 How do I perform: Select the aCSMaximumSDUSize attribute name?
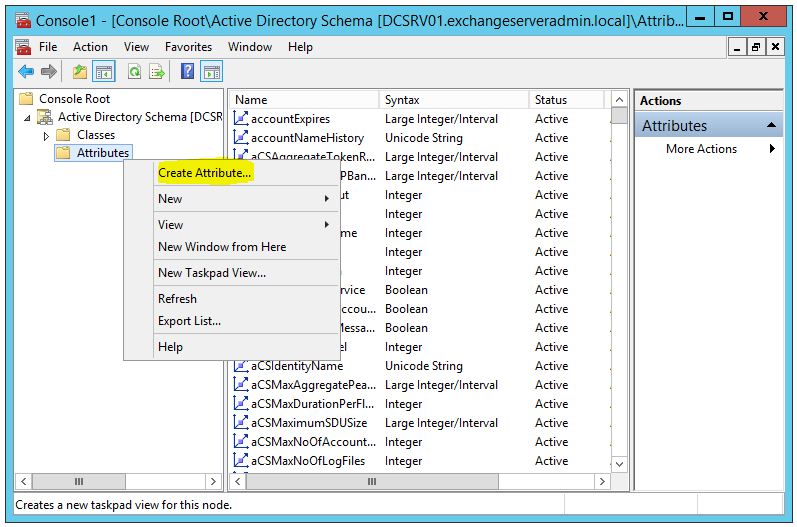[309, 423]
